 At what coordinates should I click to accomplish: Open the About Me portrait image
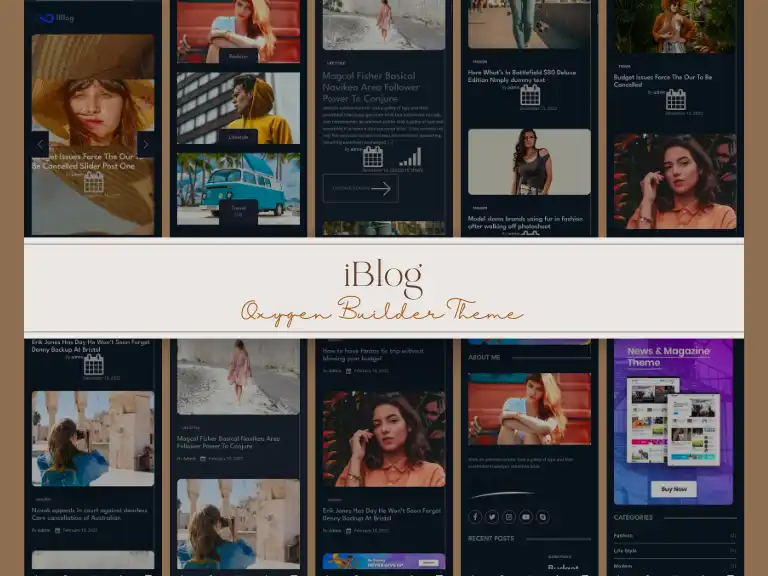click(529, 409)
